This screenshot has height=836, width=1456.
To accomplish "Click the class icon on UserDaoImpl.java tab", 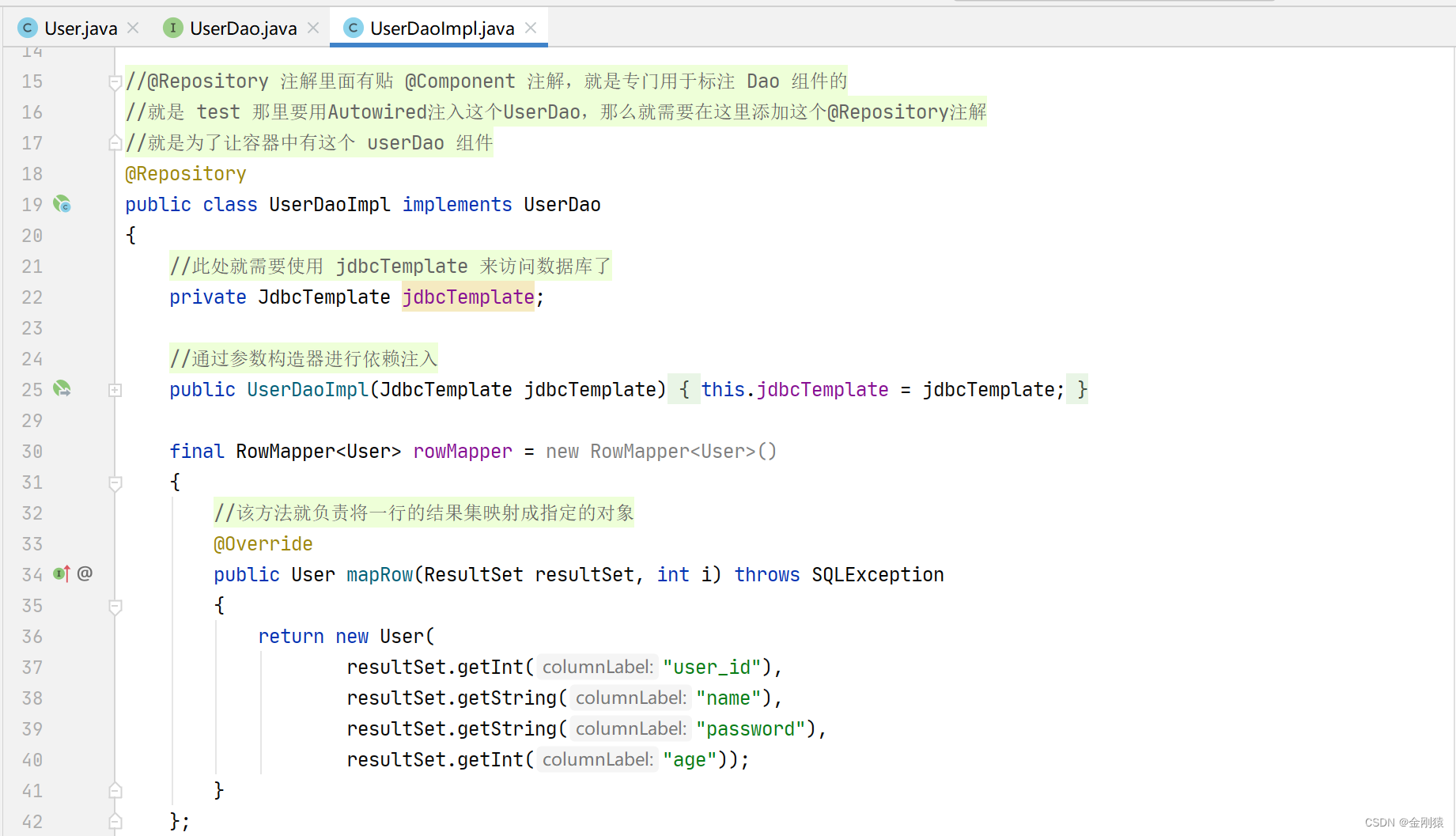I will [x=353, y=28].
